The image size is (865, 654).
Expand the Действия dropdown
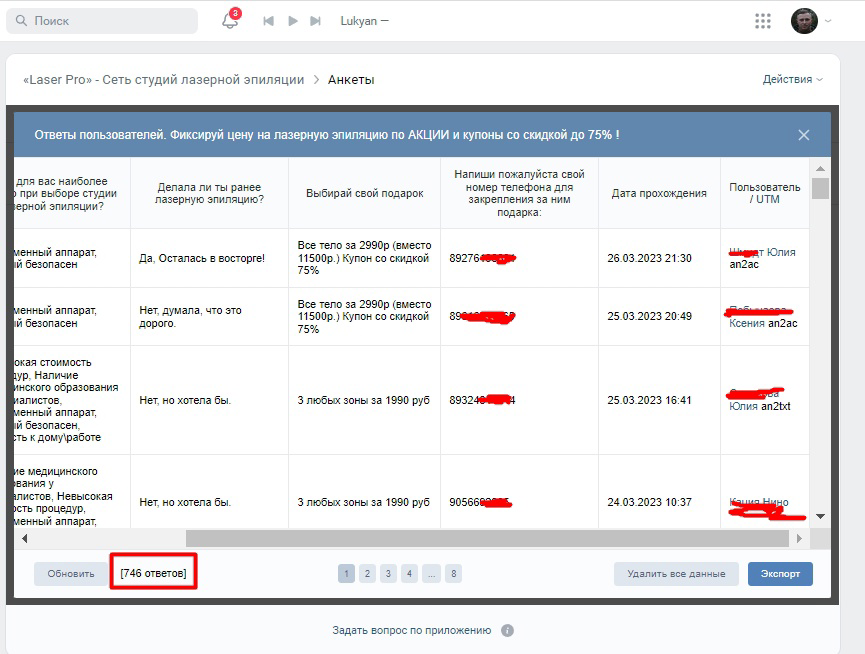[x=792, y=79]
